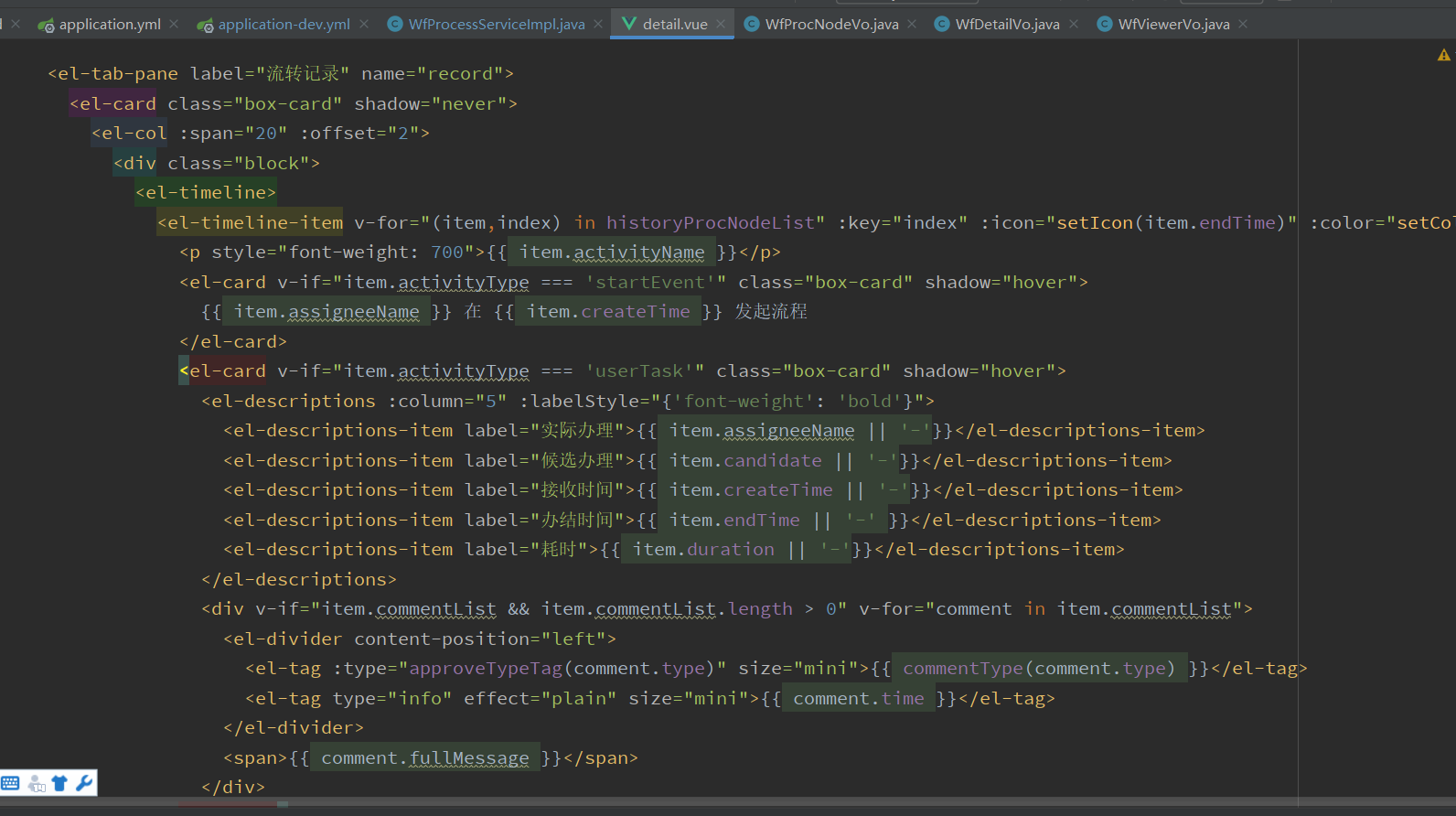Click the Java class icon on WfProcessServiceImpl.java tab
This screenshot has width=1456, height=816.
pyautogui.click(x=395, y=24)
